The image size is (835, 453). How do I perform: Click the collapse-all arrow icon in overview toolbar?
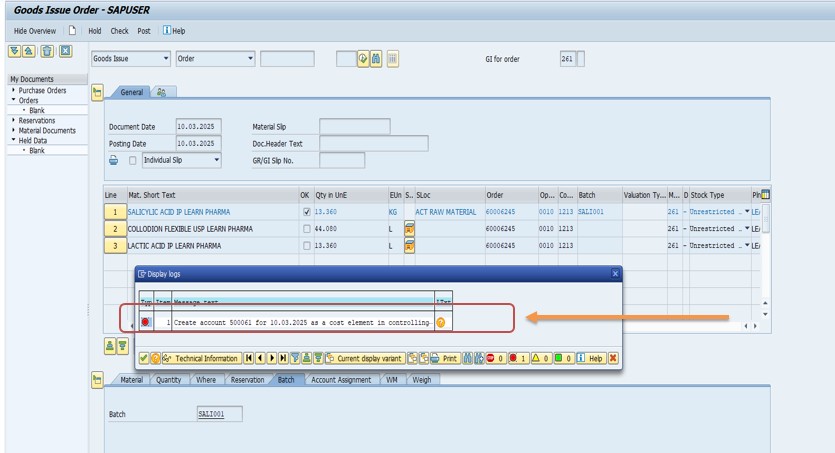[29, 51]
